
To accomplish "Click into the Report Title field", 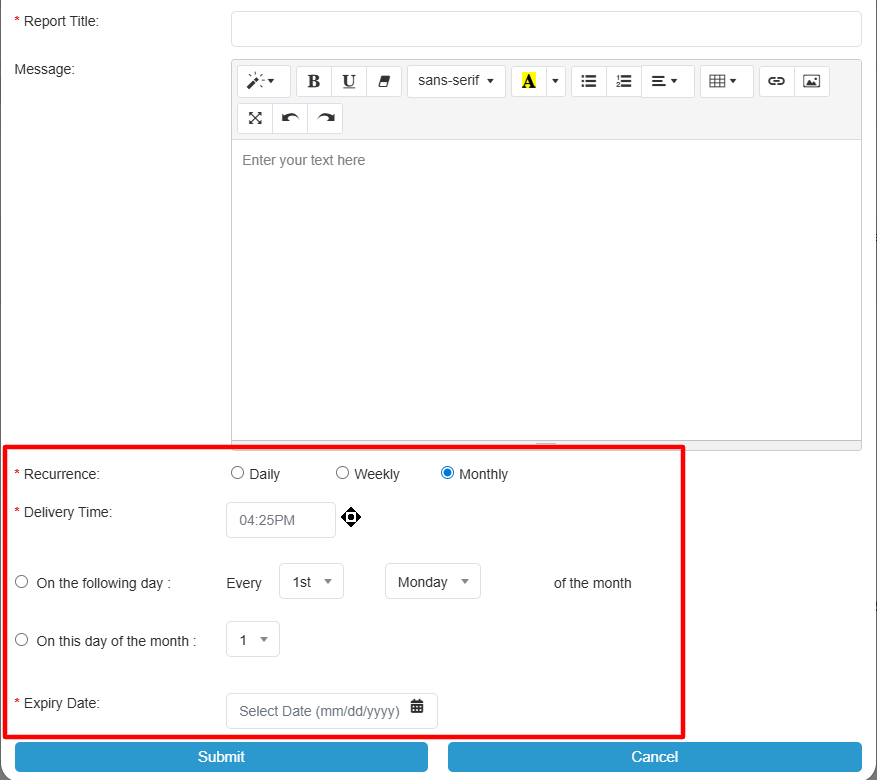I will pyautogui.click(x=546, y=29).
